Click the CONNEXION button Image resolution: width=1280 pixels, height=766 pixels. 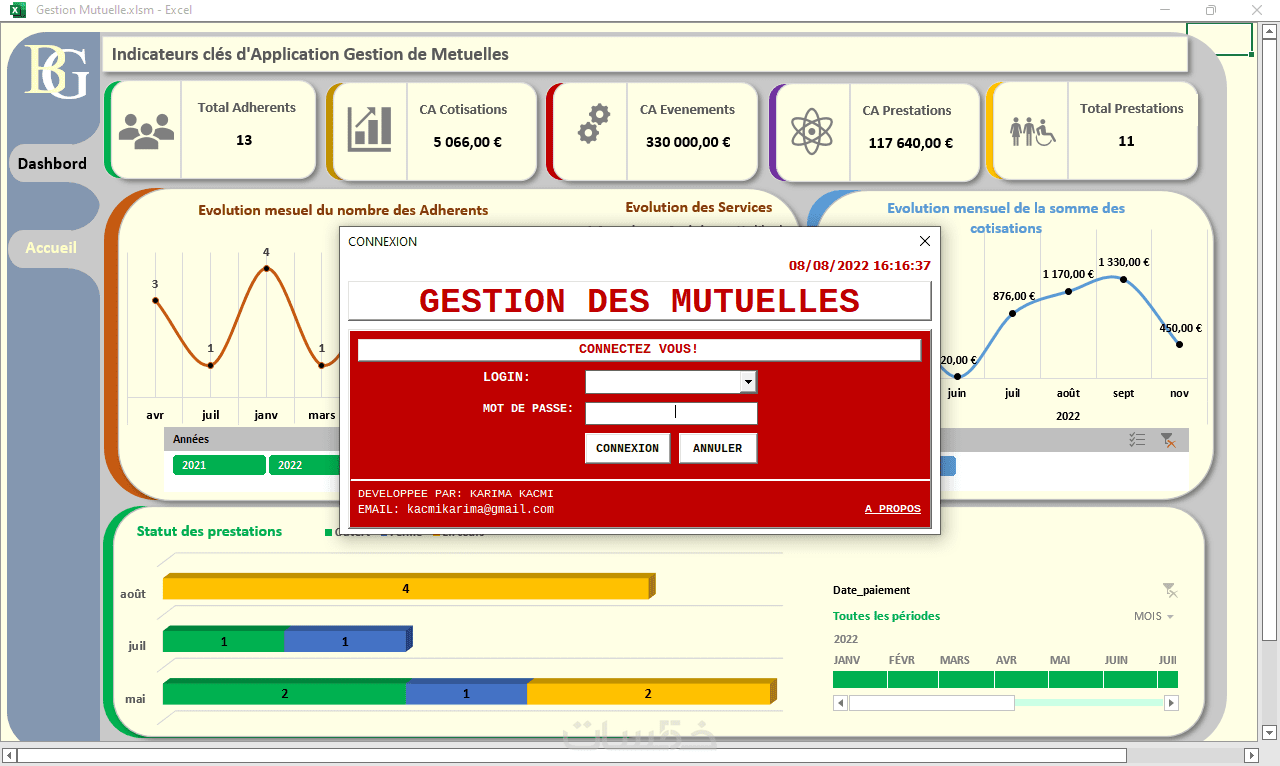click(627, 448)
